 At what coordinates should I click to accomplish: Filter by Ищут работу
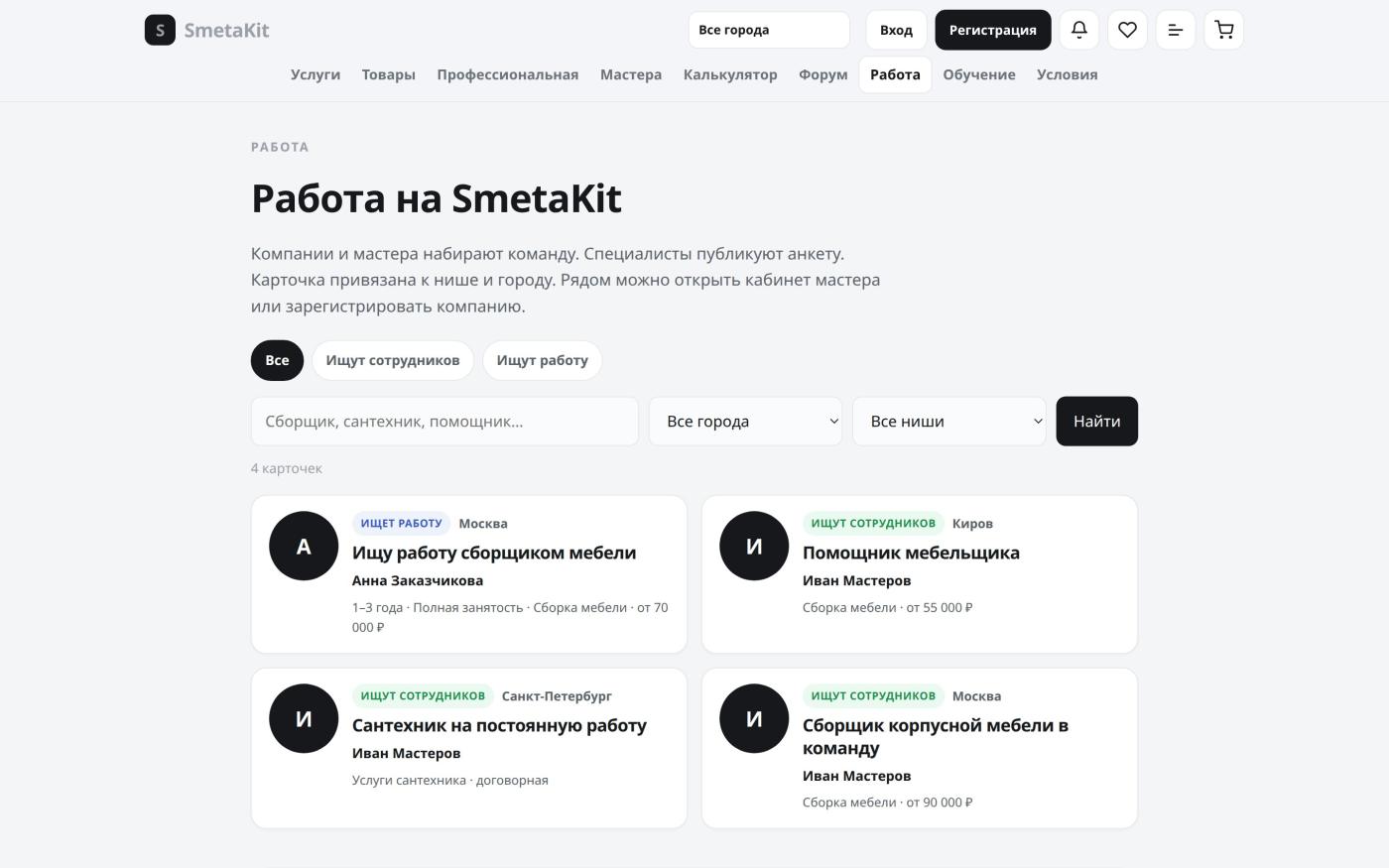(542, 360)
